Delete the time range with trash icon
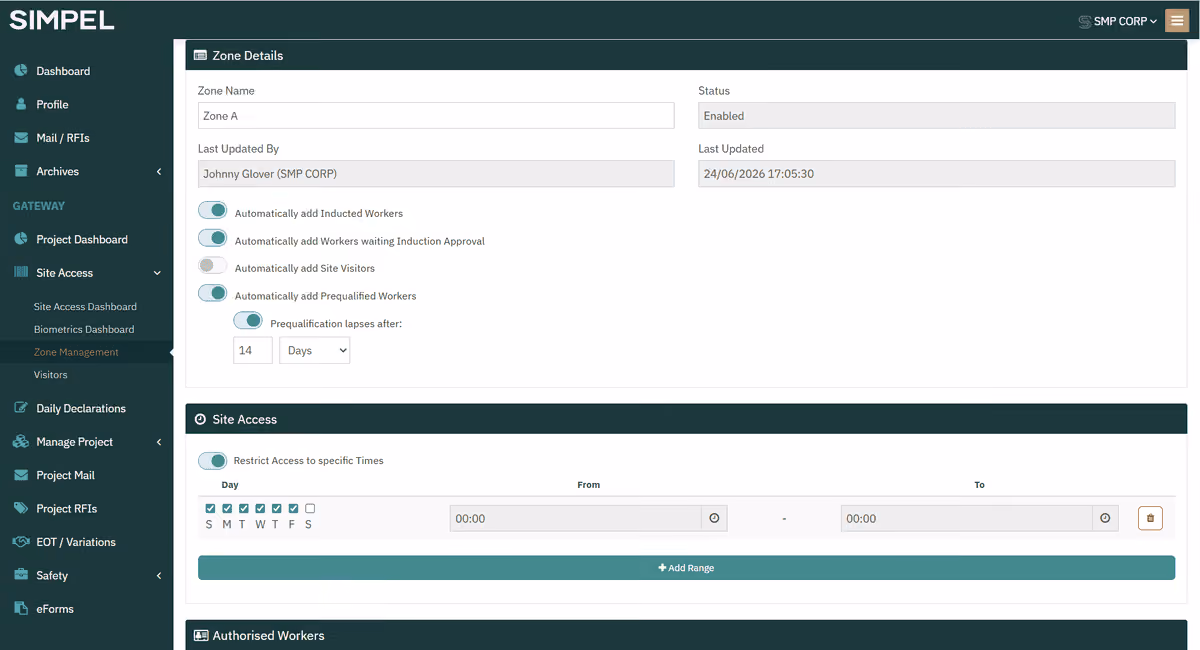Viewport: 1200px width, 650px height. click(x=1150, y=518)
